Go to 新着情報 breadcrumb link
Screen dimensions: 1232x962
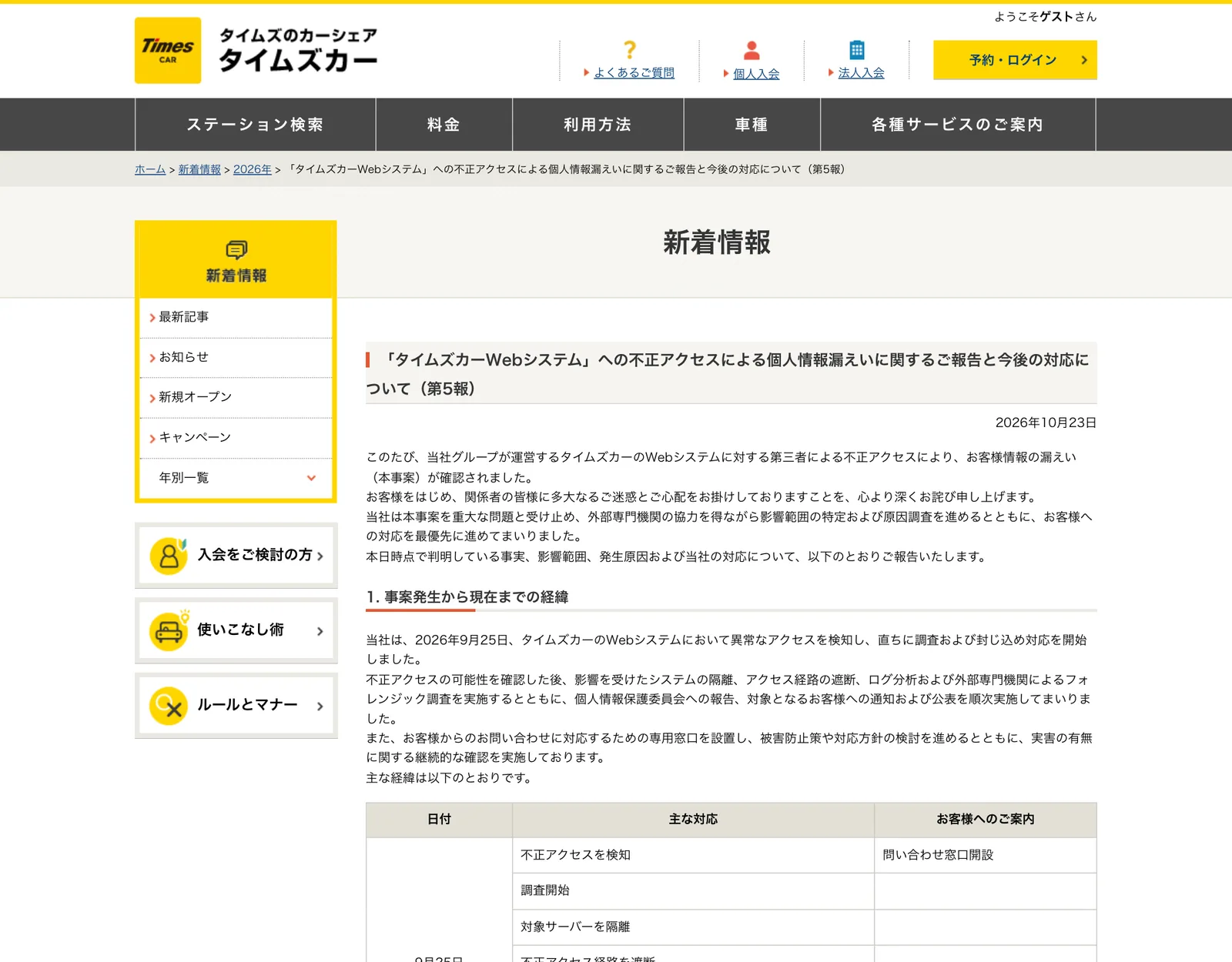[199, 169]
